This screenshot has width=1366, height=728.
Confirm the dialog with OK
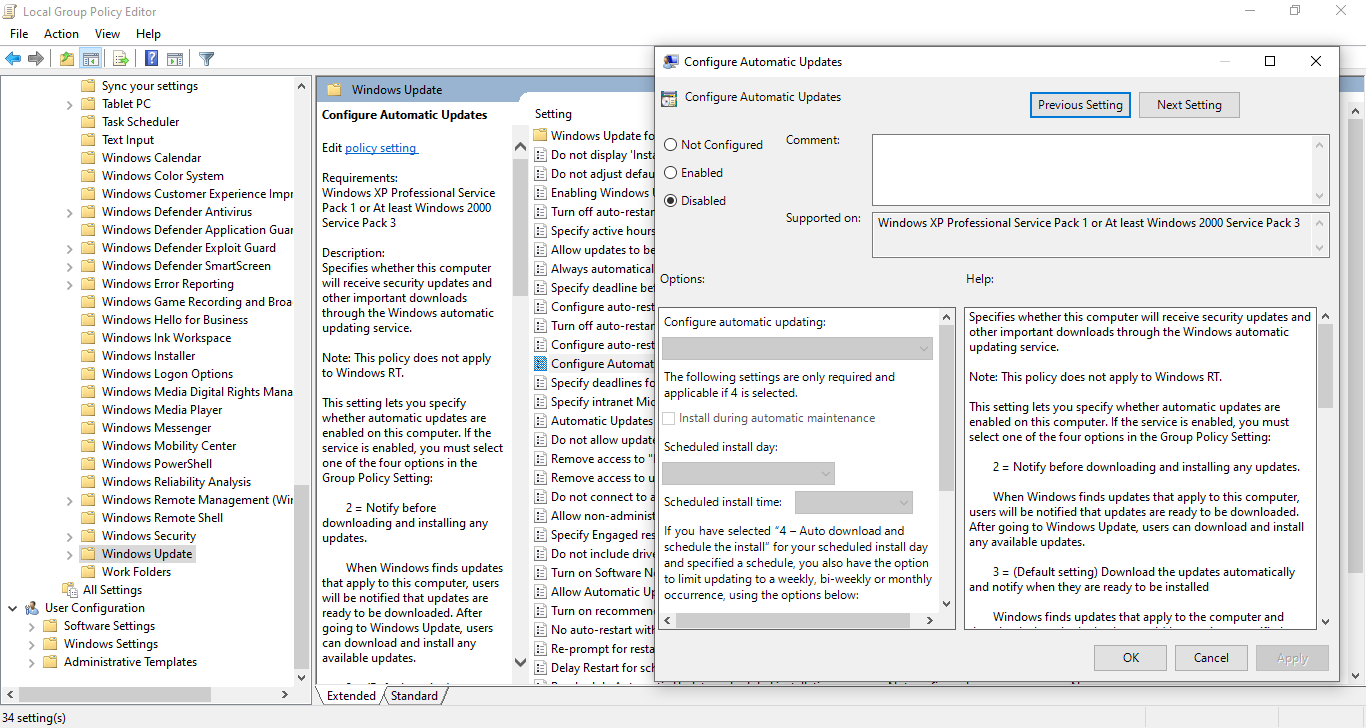point(1131,658)
